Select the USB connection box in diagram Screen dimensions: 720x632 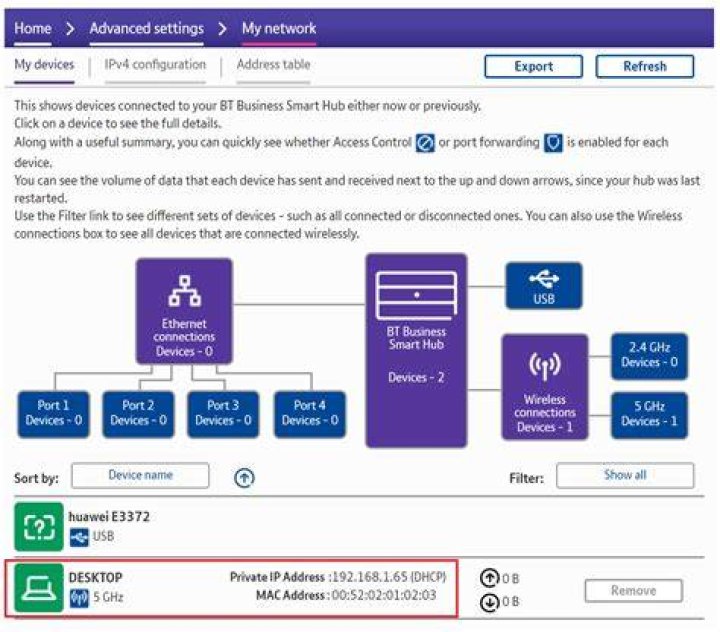click(544, 286)
